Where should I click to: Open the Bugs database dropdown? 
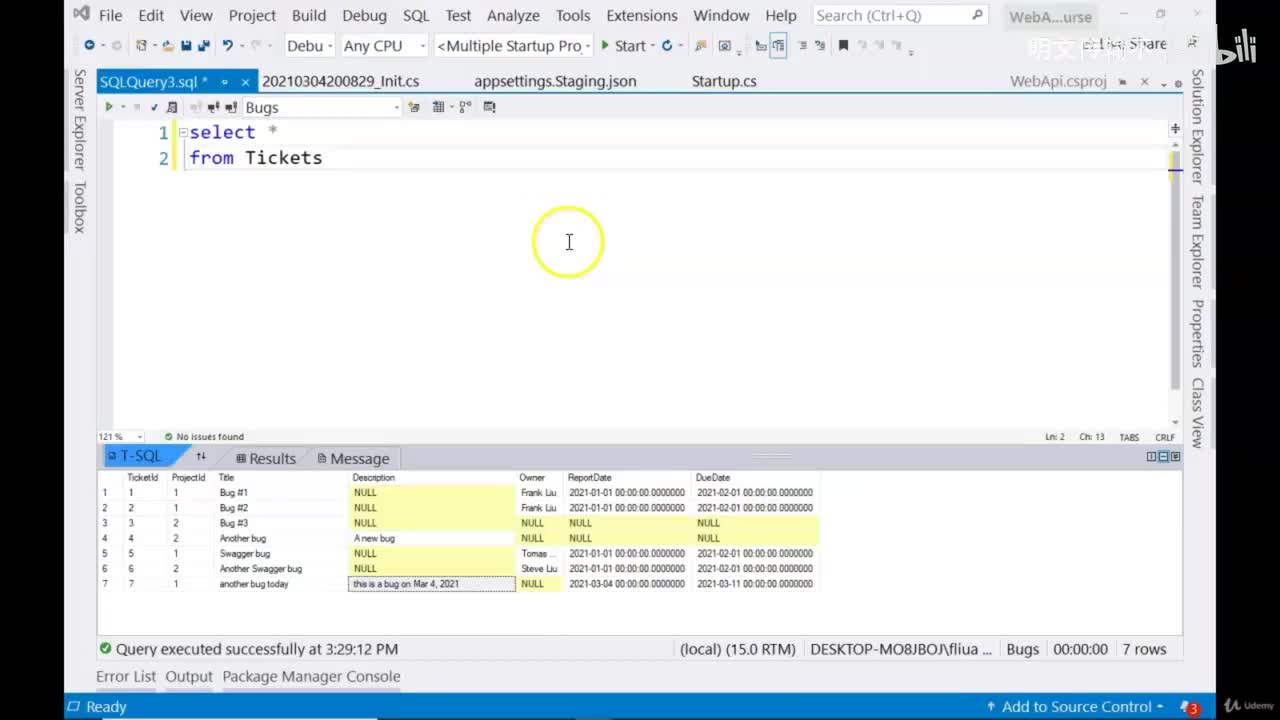point(321,107)
